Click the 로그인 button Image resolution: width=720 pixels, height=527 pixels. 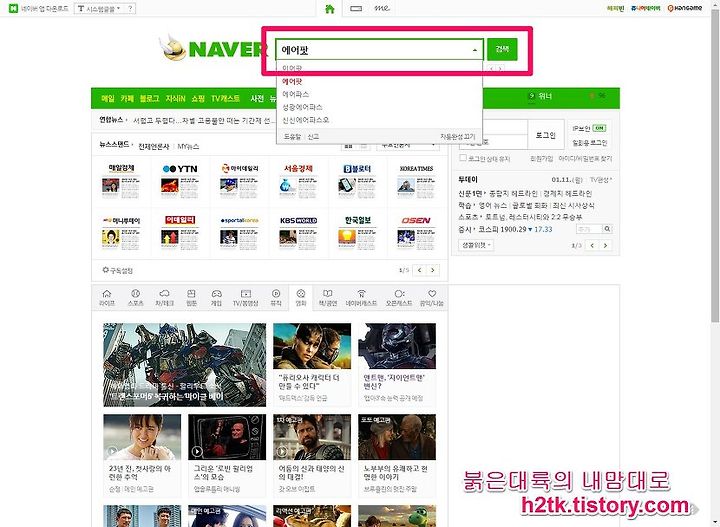pos(546,135)
